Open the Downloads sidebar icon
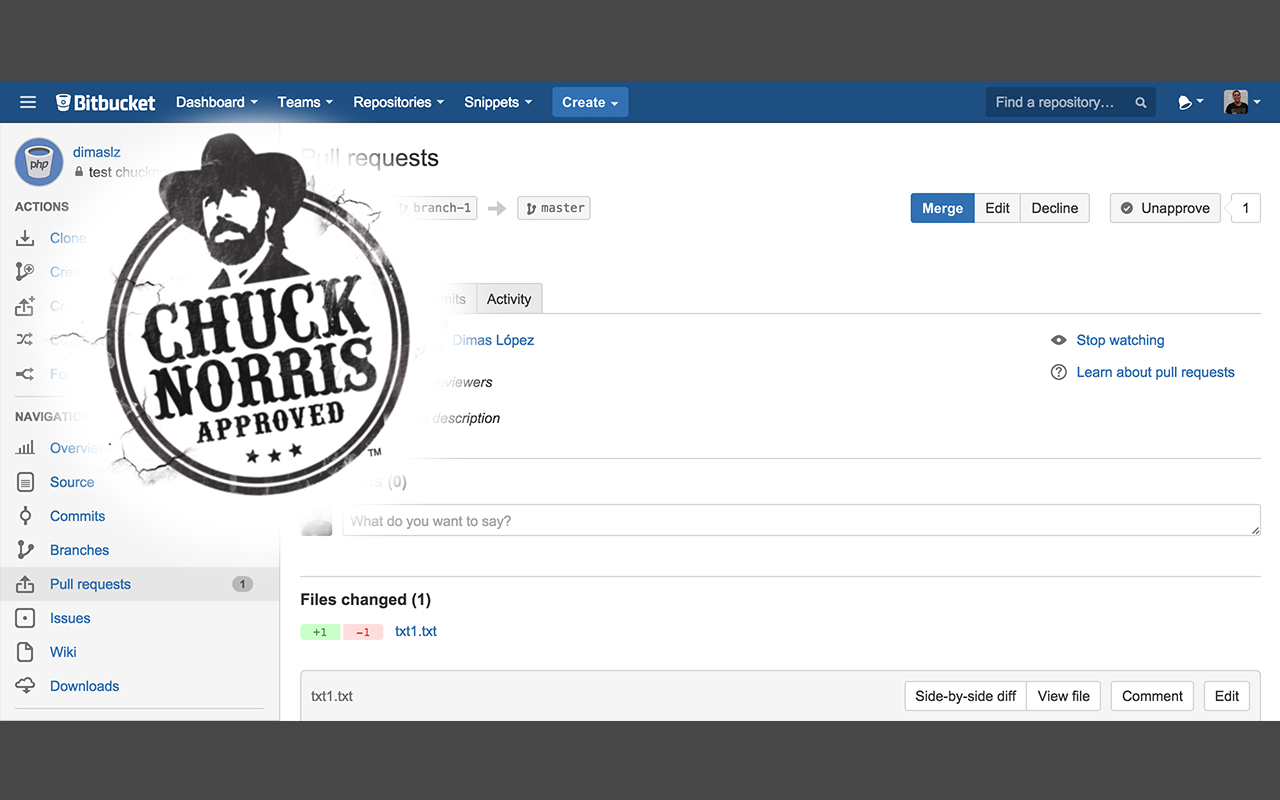The height and width of the screenshot is (800, 1280). click(x=24, y=686)
